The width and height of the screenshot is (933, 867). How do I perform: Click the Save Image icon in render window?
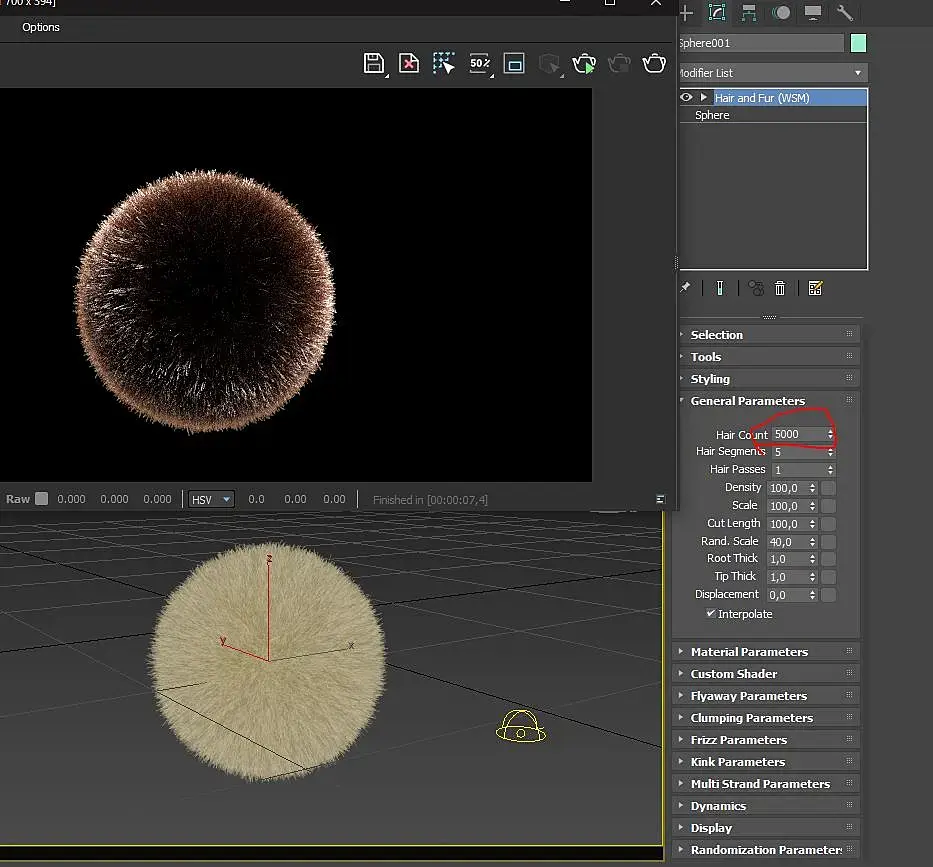click(374, 64)
